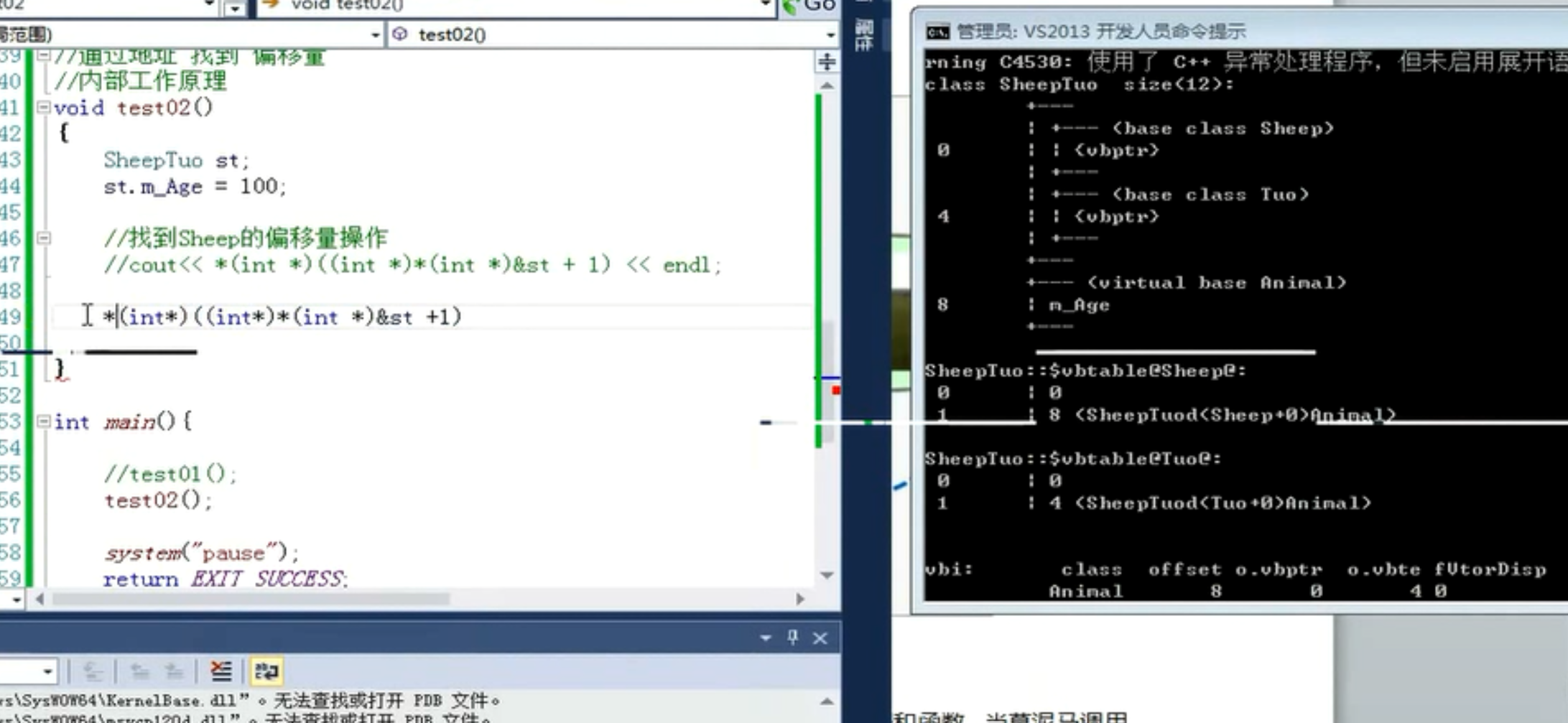1568x723 pixels.
Task: Click the go-to-next-message icon in output toolbar
Action: 174,671
